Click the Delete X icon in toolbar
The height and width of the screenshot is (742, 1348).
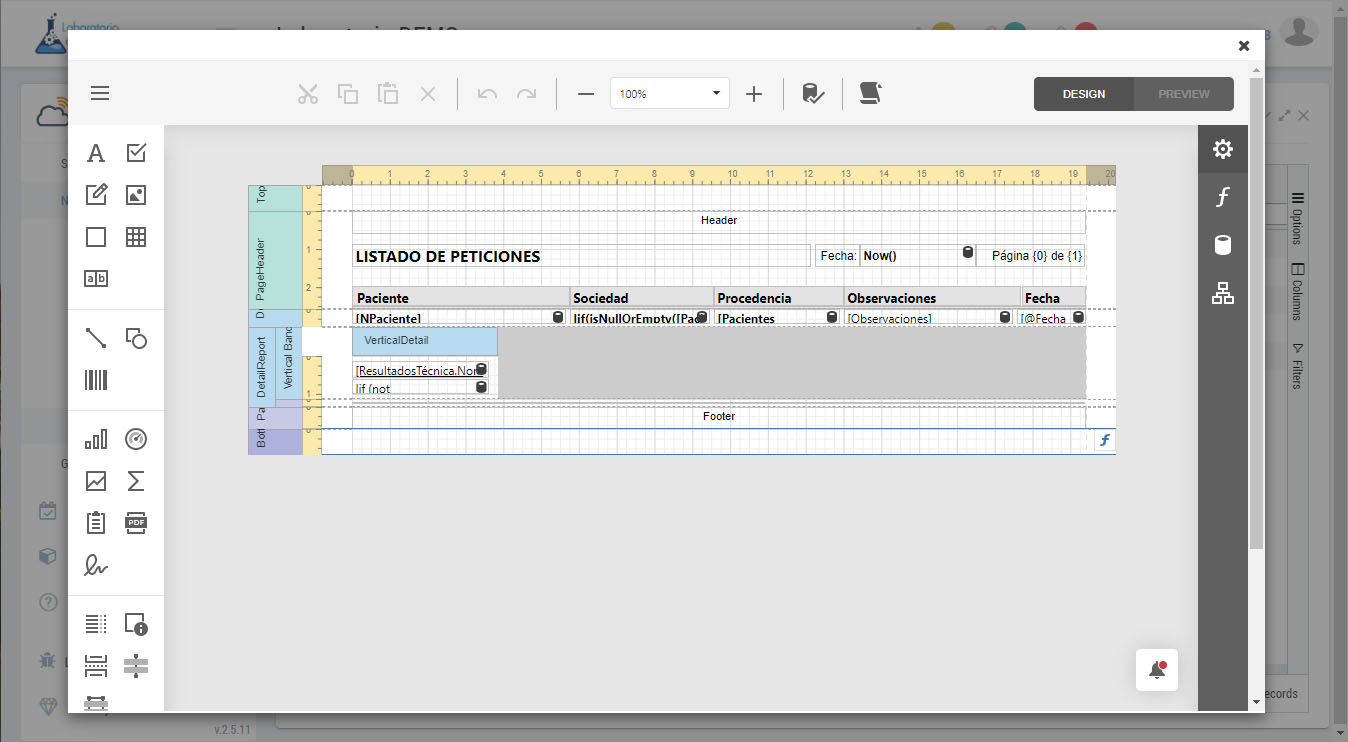tap(428, 94)
